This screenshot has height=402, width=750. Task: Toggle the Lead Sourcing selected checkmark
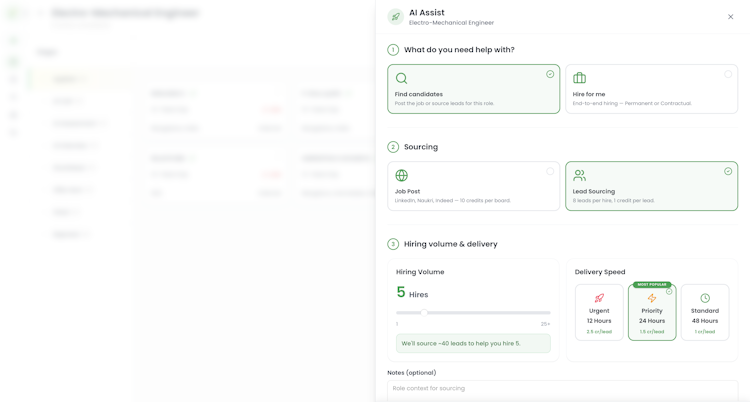[x=728, y=171]
